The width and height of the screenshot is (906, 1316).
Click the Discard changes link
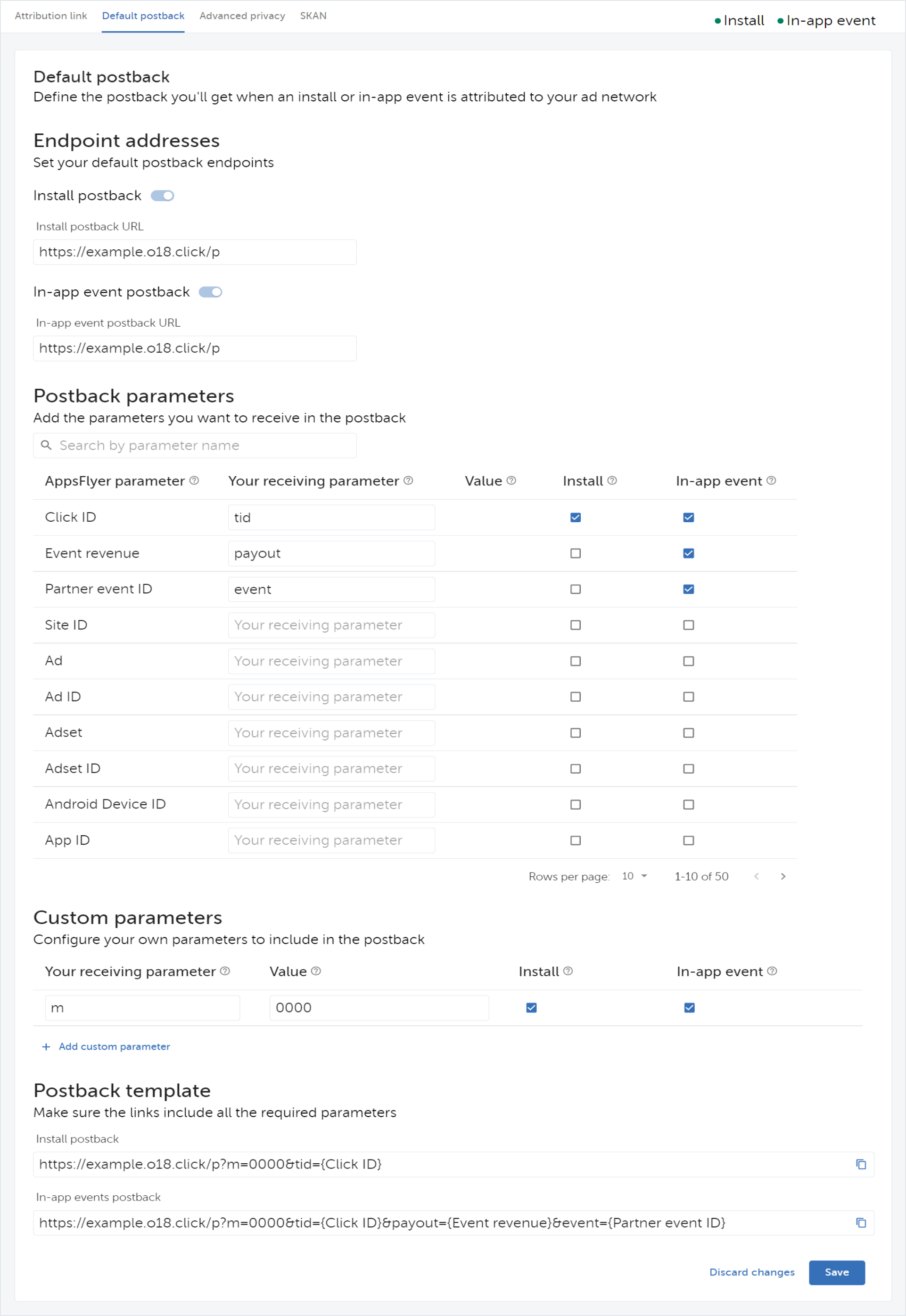[x=751, y=1272]
